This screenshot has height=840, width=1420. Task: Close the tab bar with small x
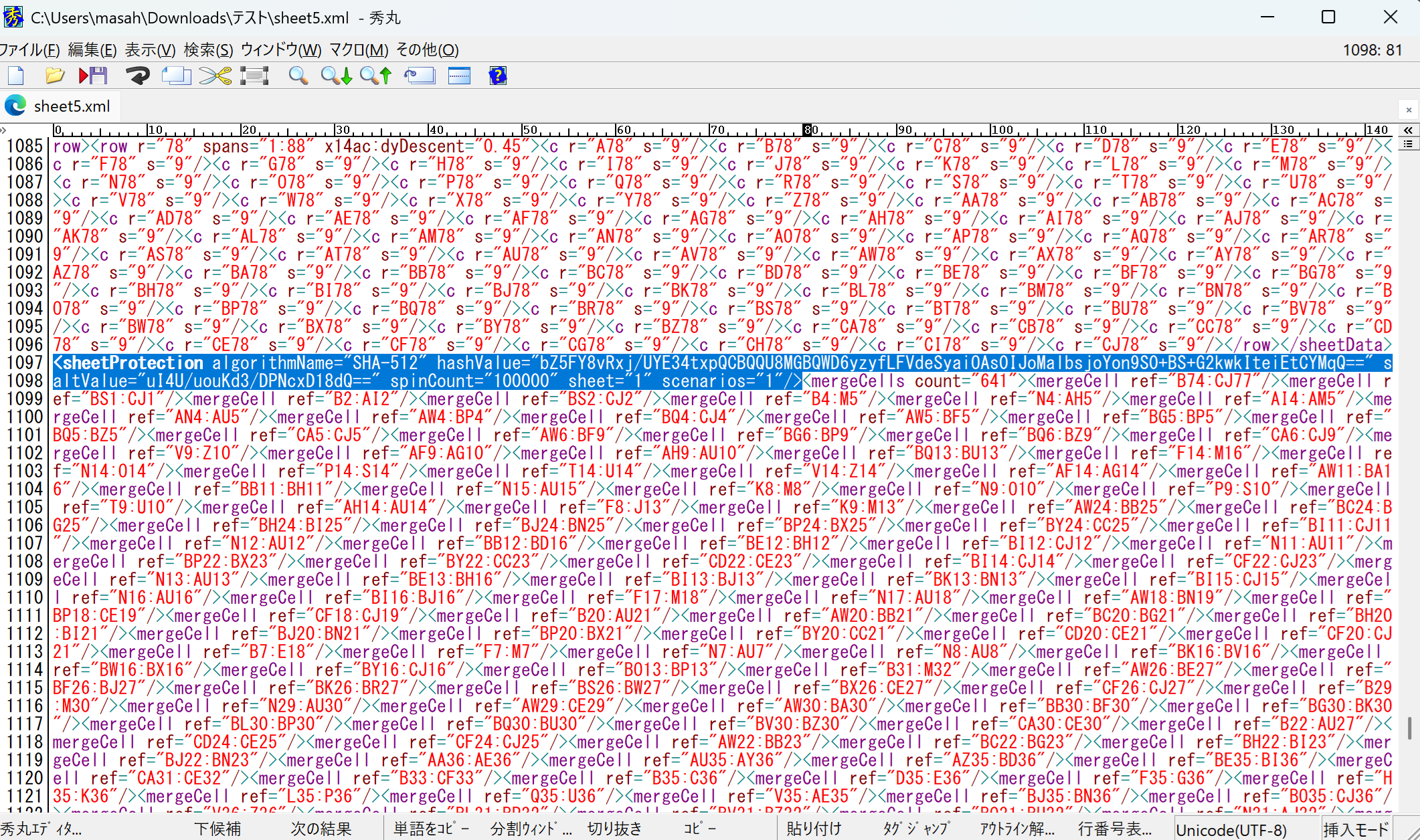1409,110
